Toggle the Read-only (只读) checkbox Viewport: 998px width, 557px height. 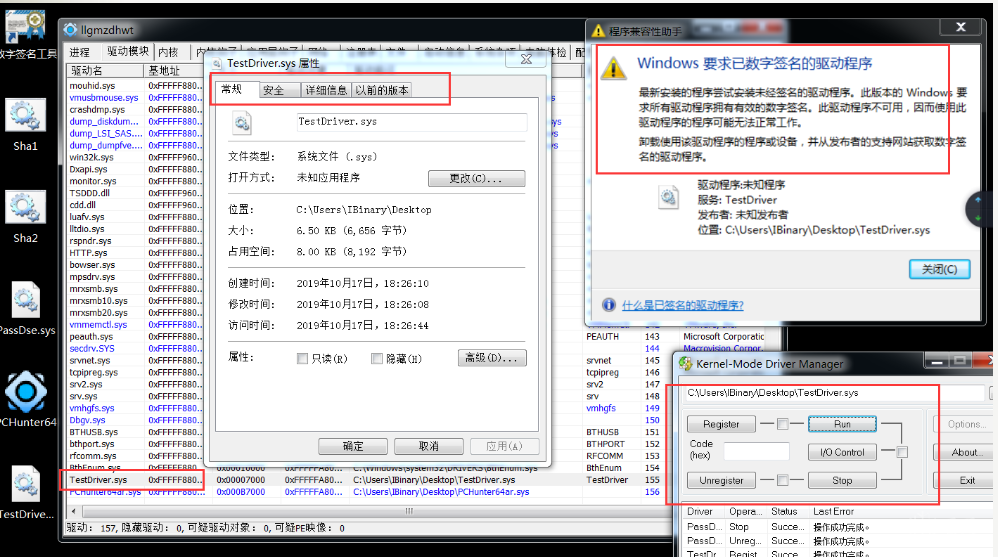tap(302, 358)
